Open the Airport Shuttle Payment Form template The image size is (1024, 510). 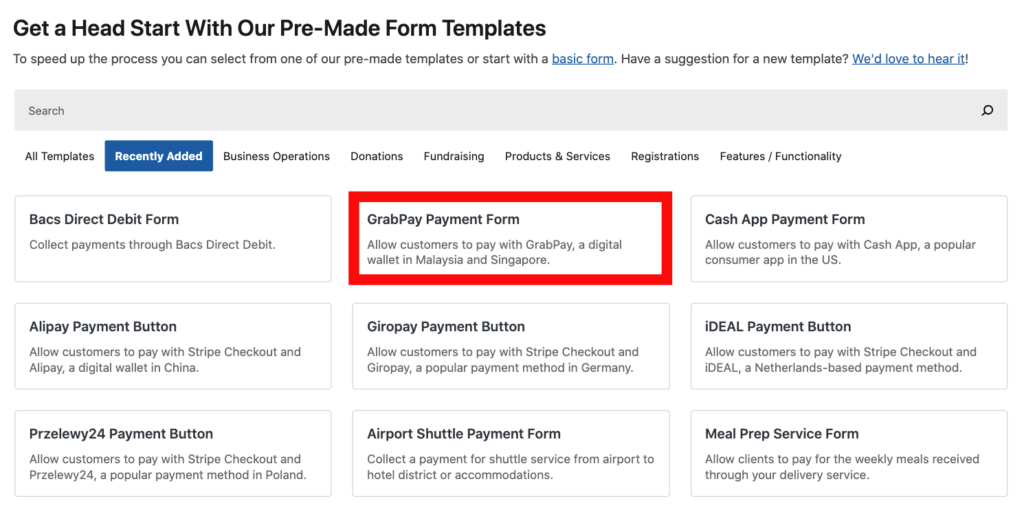(510, 453)
